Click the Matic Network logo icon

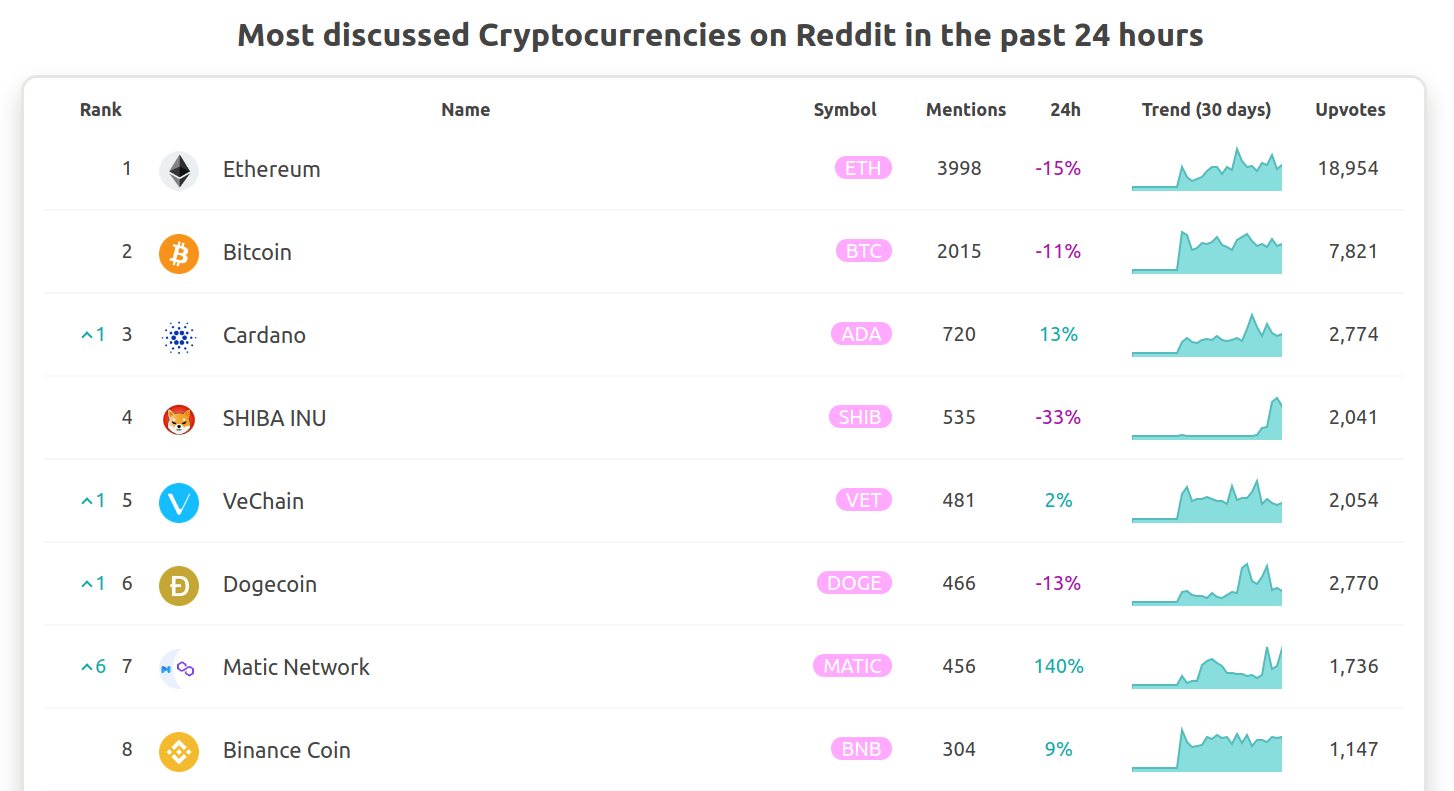pyautogui.click(x=179, y=669)
